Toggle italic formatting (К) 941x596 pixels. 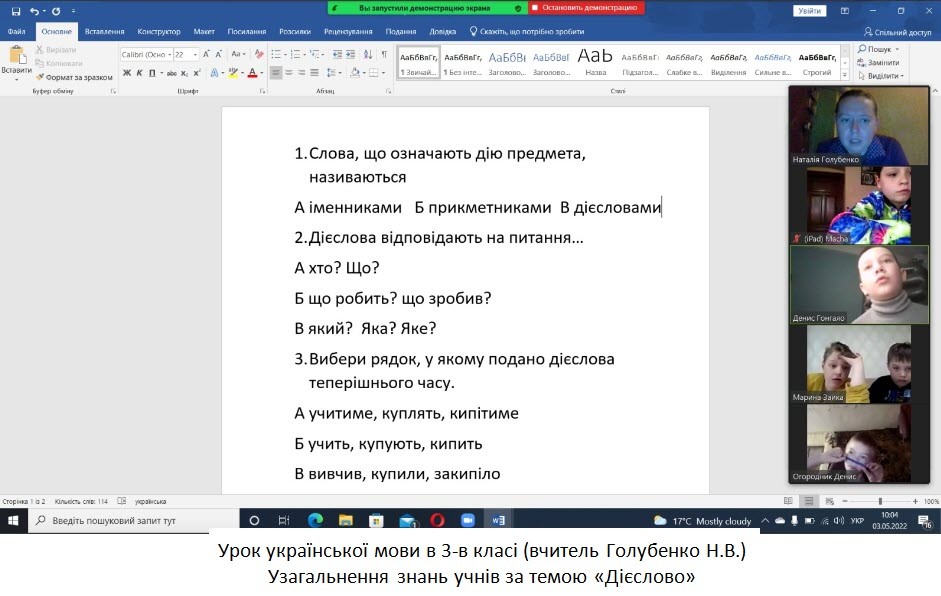pos(140,73)
